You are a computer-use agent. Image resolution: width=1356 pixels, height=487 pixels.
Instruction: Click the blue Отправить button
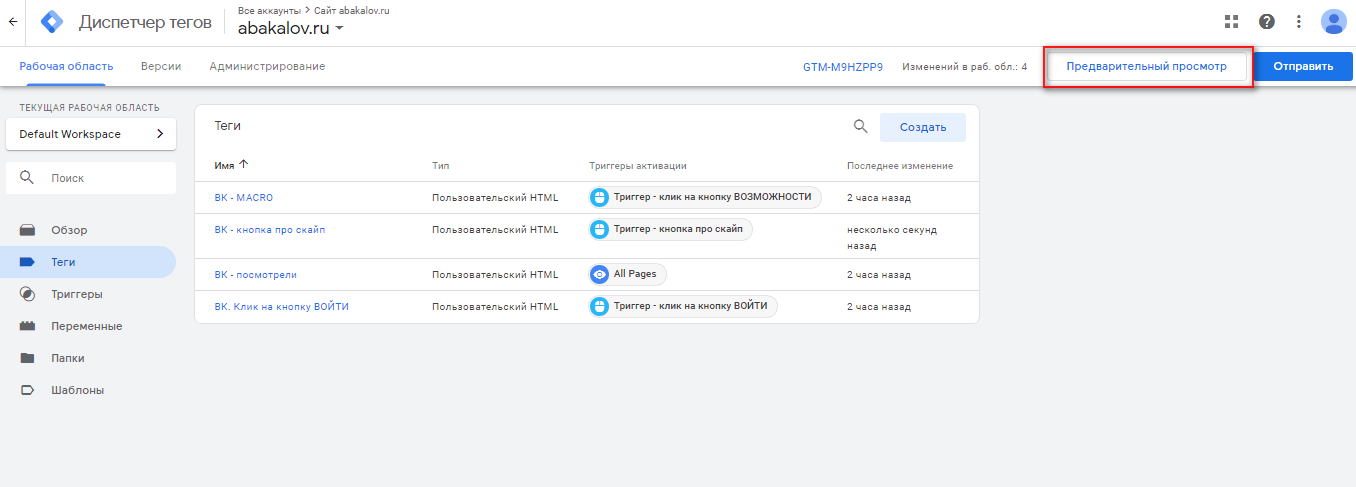(x=1303, y=66)
